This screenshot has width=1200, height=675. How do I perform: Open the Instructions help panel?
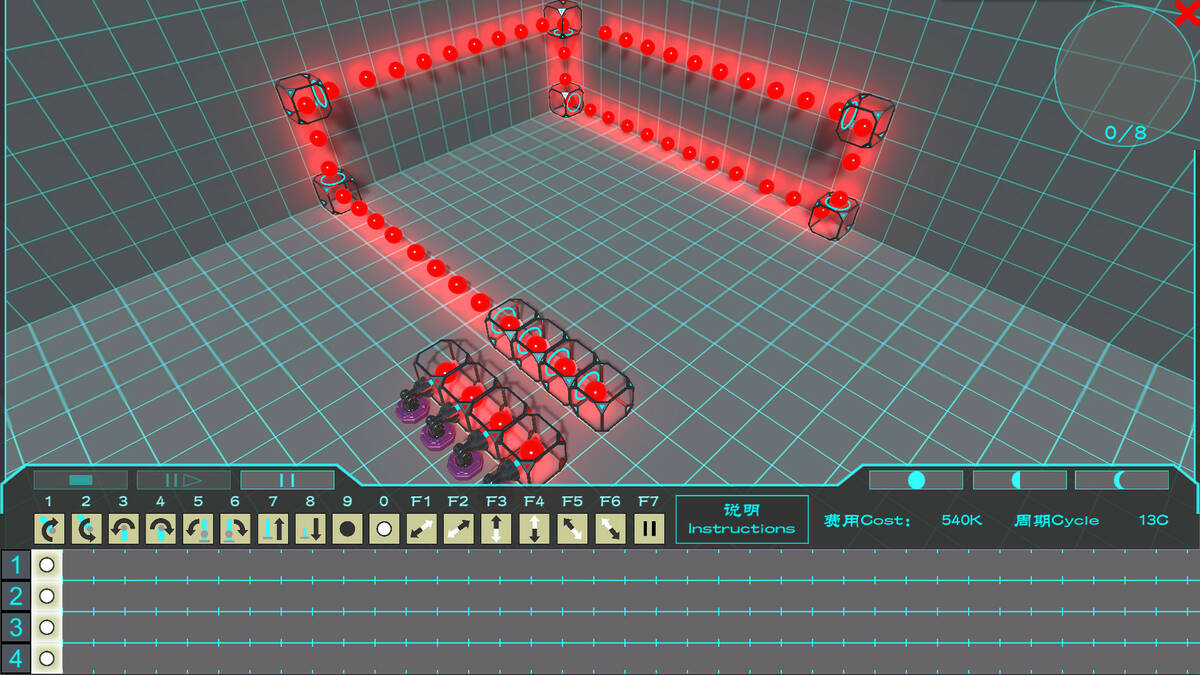pyautogui.click(x=741, y=519)
